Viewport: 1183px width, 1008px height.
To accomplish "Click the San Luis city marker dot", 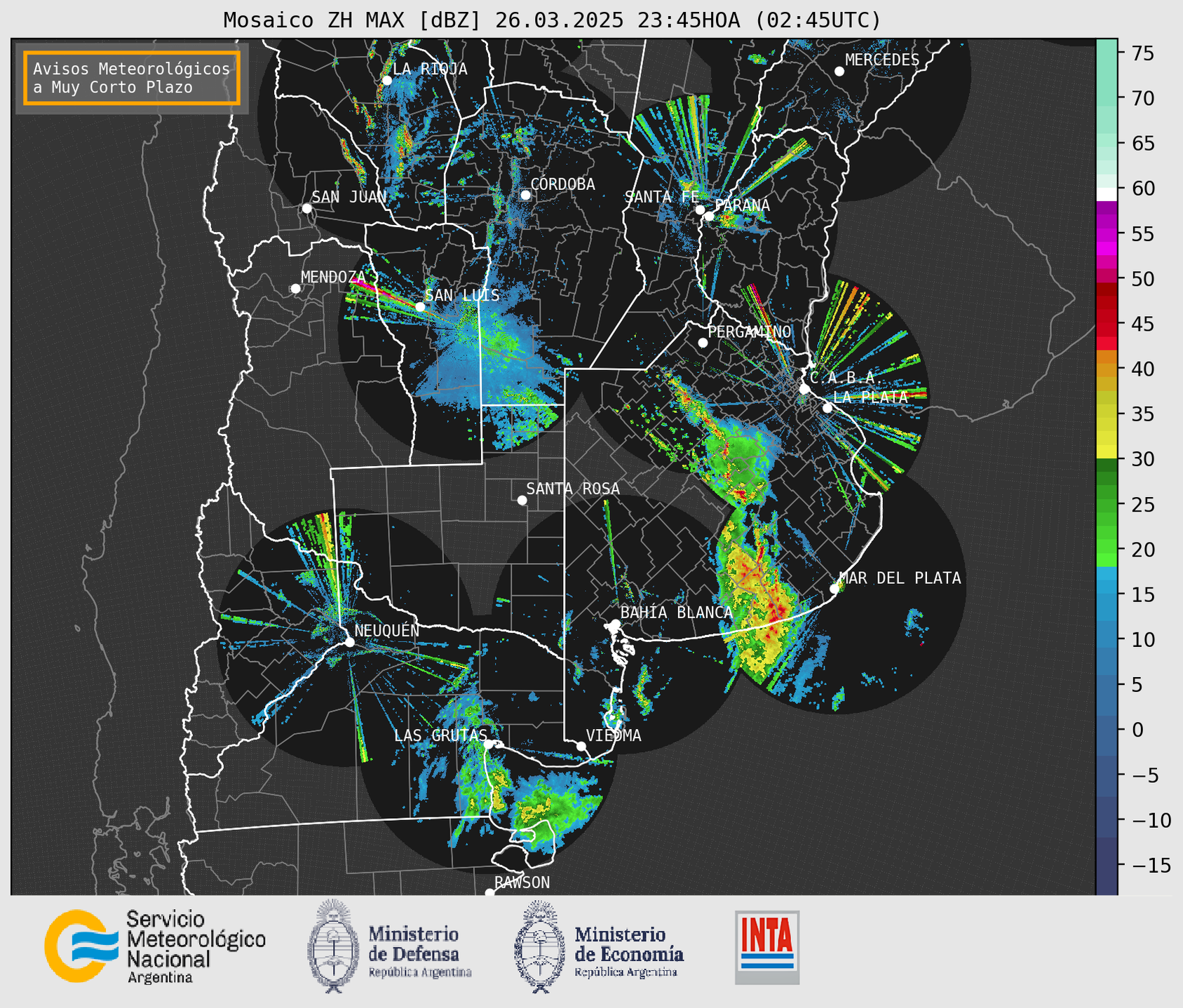I will pos(420,307).
